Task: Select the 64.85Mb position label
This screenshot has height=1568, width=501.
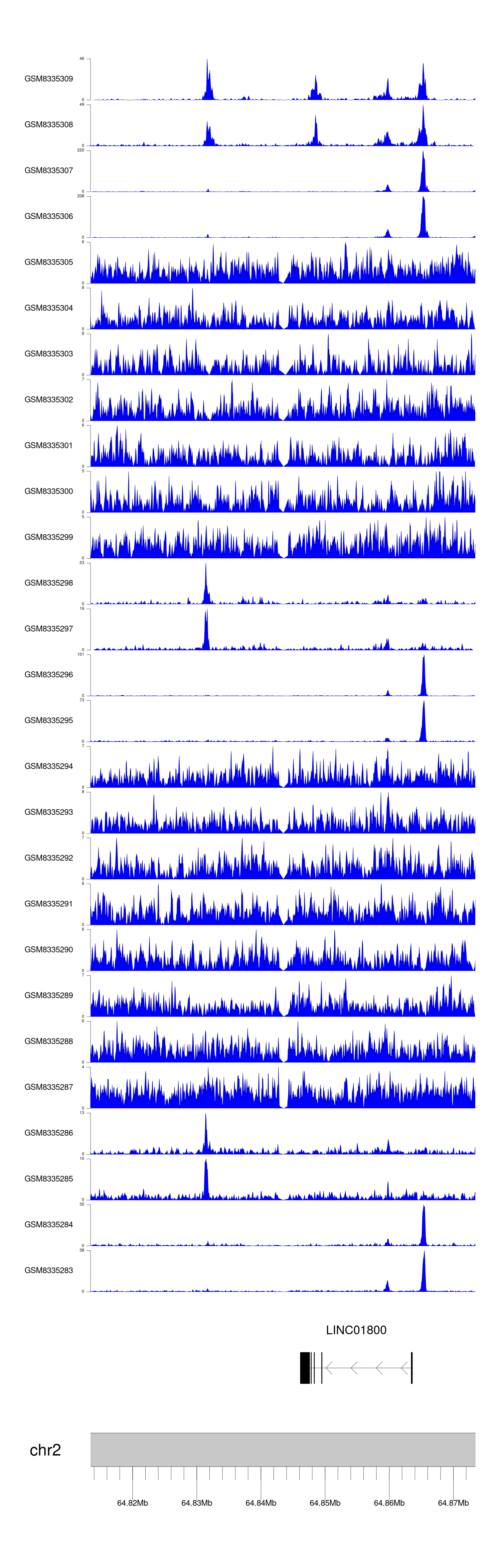Action: point(325,1502)
